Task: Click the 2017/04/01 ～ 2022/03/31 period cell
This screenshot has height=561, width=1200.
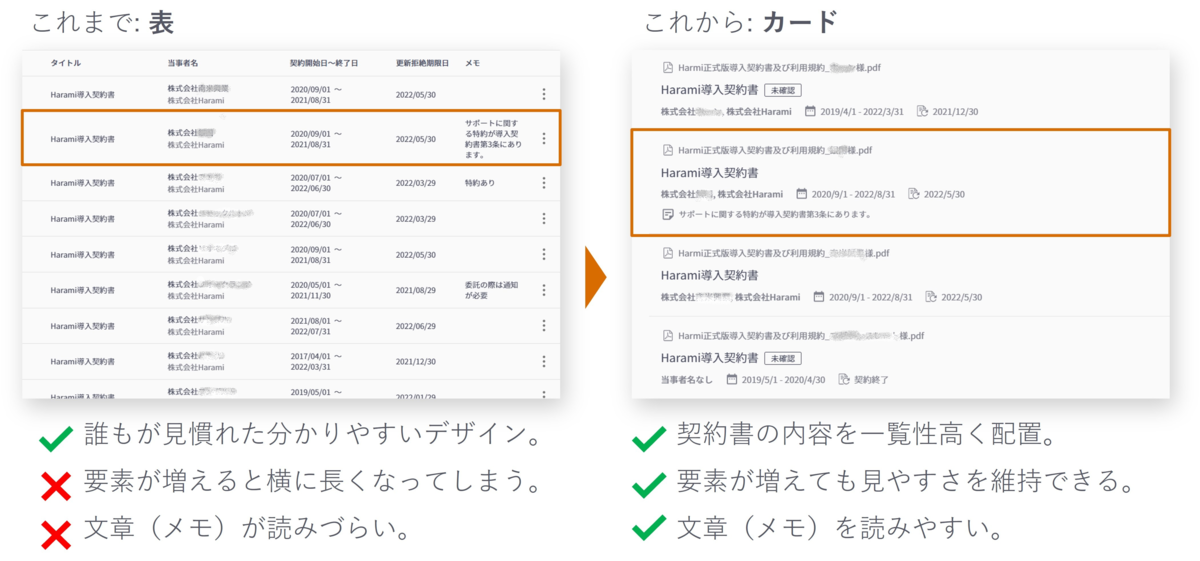Action: pyautogui.click(x=317, y=361)
